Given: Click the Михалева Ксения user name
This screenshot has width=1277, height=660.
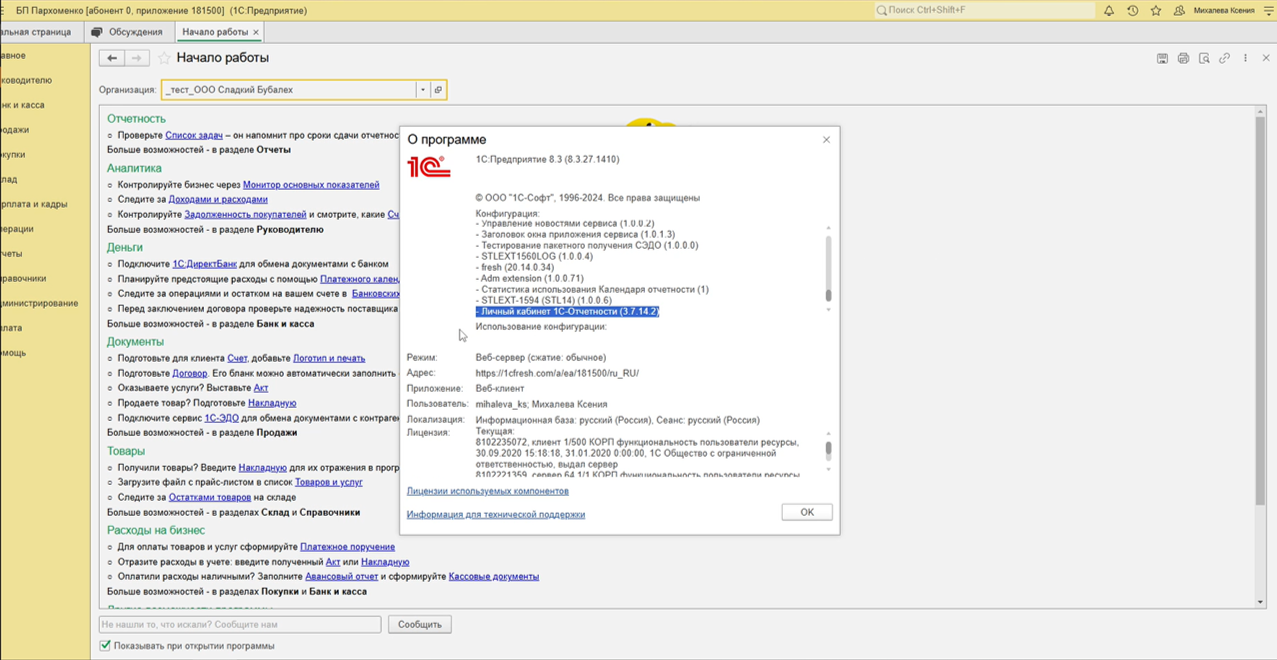Looking at the screenshot, I should coord(1224,10).
